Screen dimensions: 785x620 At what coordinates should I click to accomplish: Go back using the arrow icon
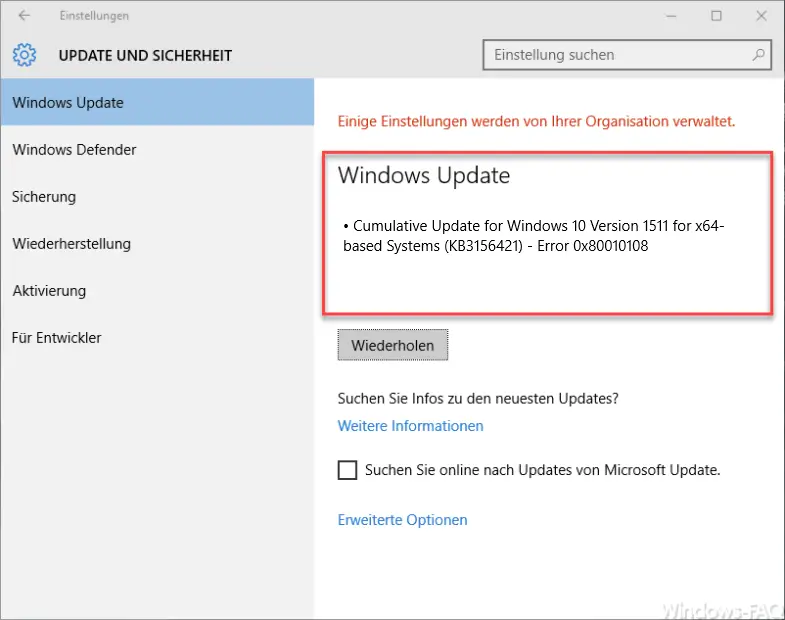coord(24,16)
